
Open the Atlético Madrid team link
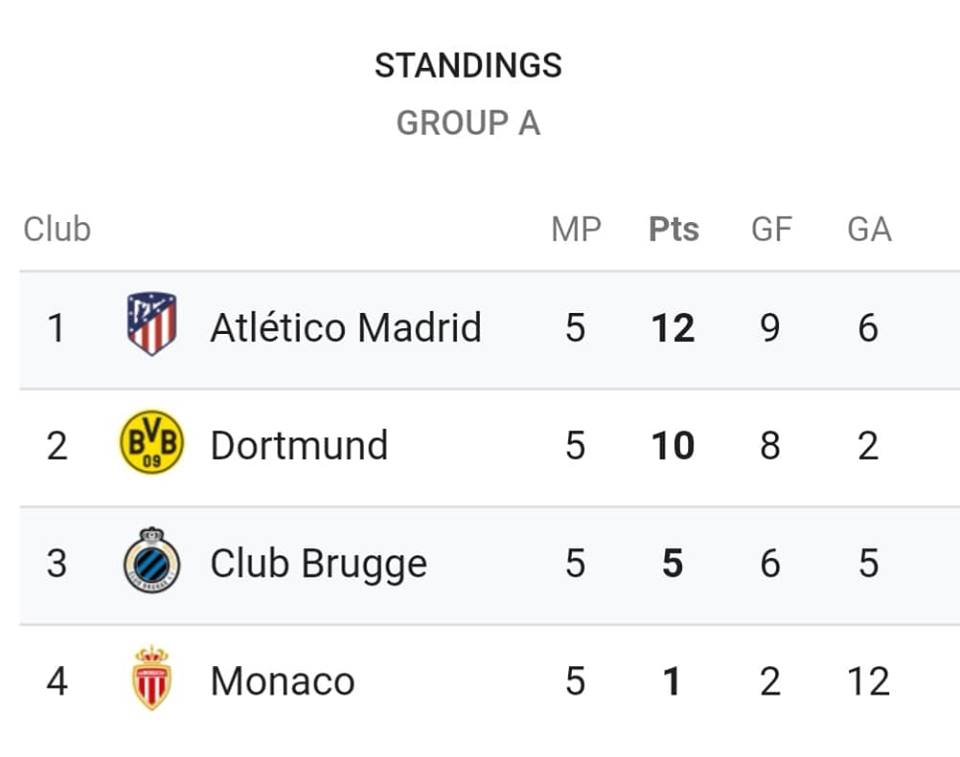345,327
